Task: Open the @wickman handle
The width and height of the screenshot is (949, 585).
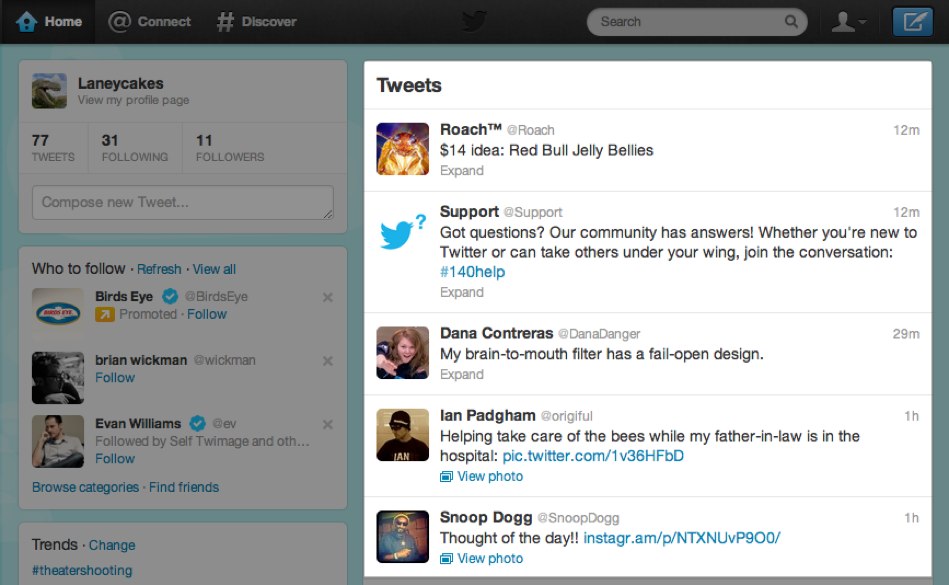Action: pyautogui.click(x=225, y=361)
